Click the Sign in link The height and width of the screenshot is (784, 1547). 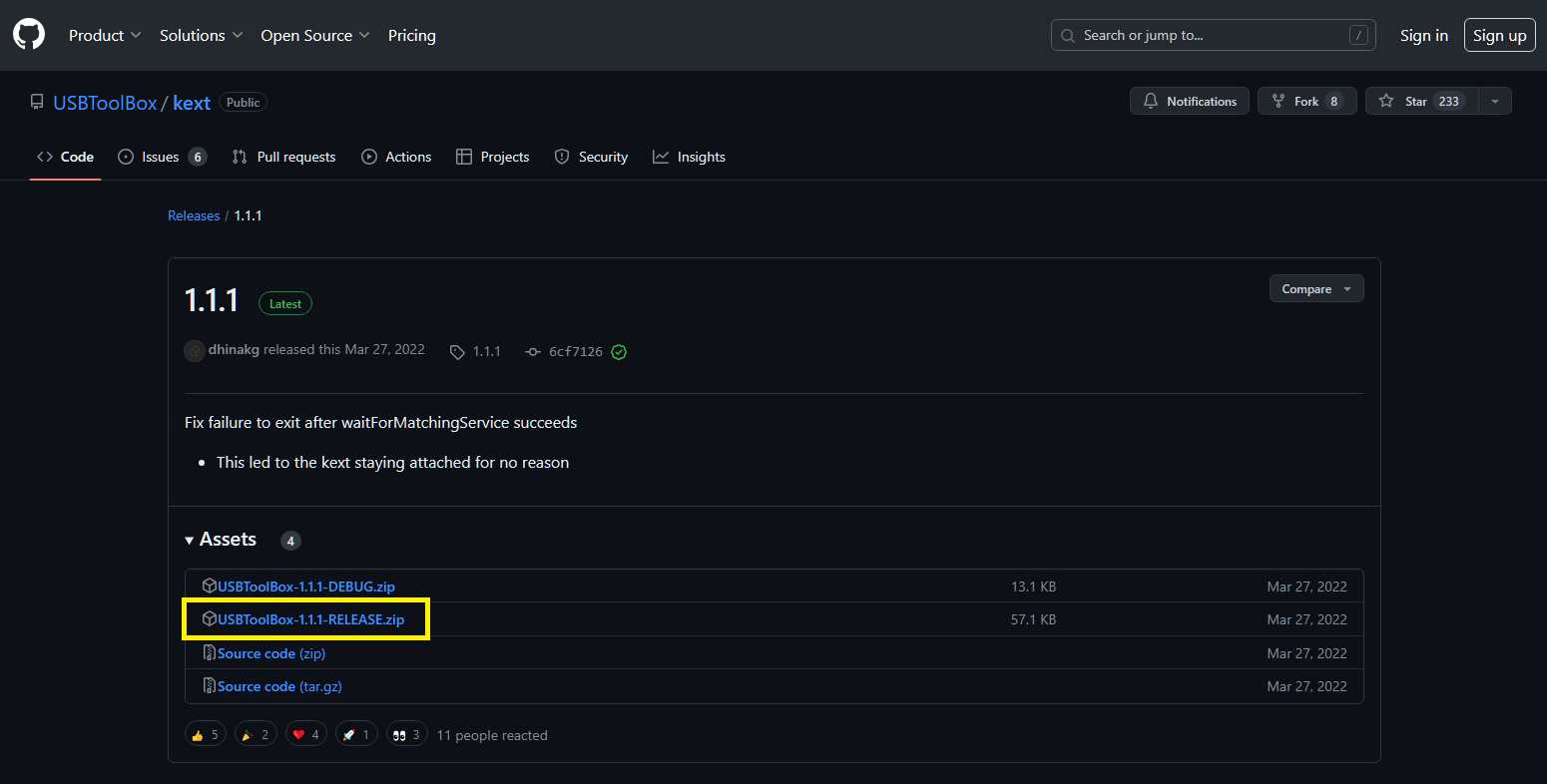point(1423,35)
